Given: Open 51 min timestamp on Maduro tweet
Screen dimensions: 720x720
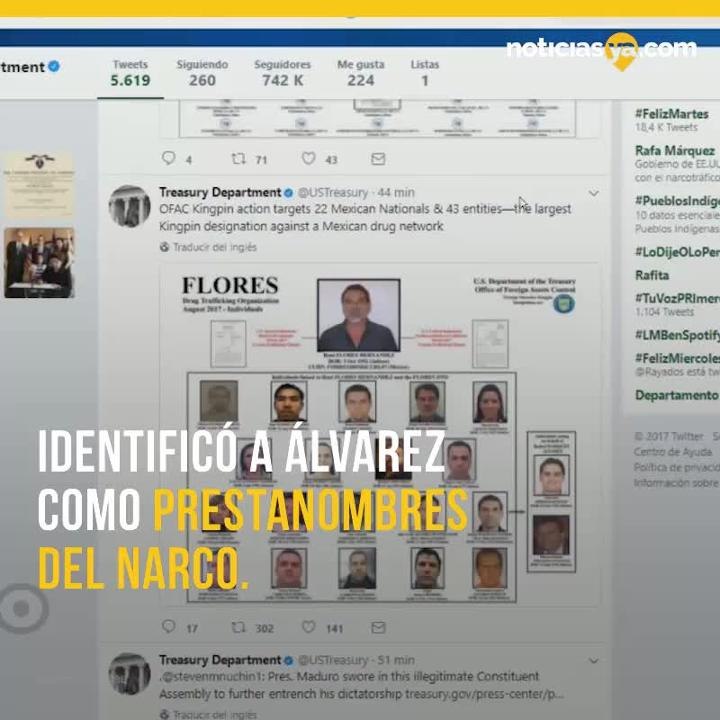Looking at the screenshot, I should pyautogui.click(x=396, y=660).
